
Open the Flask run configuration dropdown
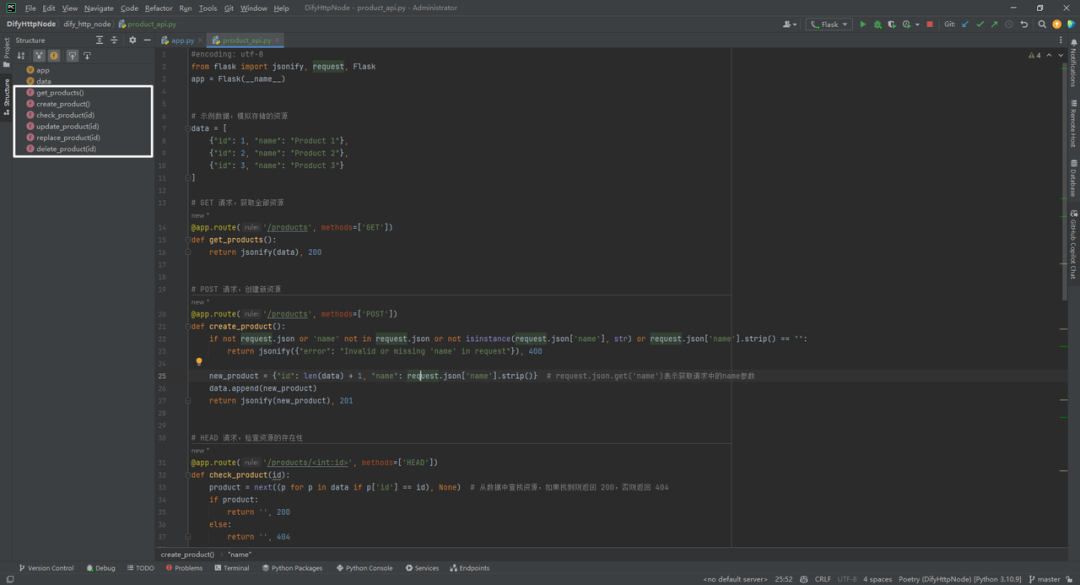829,24
